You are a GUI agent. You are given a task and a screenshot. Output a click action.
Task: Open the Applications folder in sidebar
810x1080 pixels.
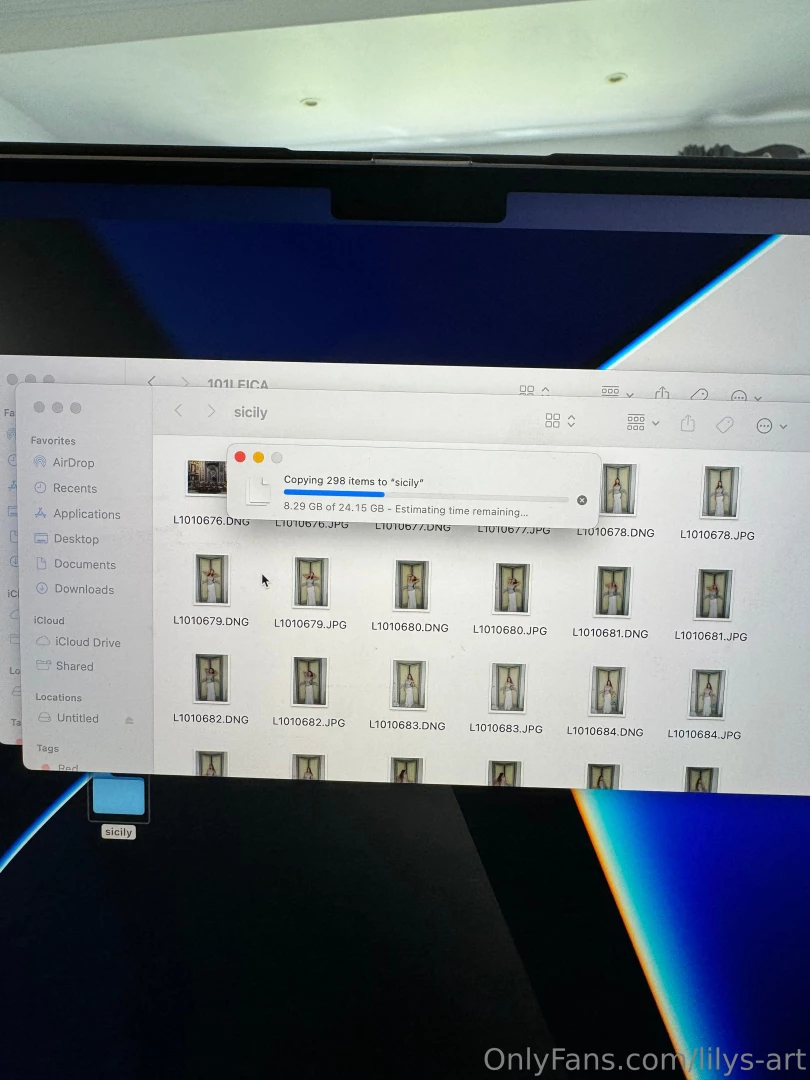(86, 514)
